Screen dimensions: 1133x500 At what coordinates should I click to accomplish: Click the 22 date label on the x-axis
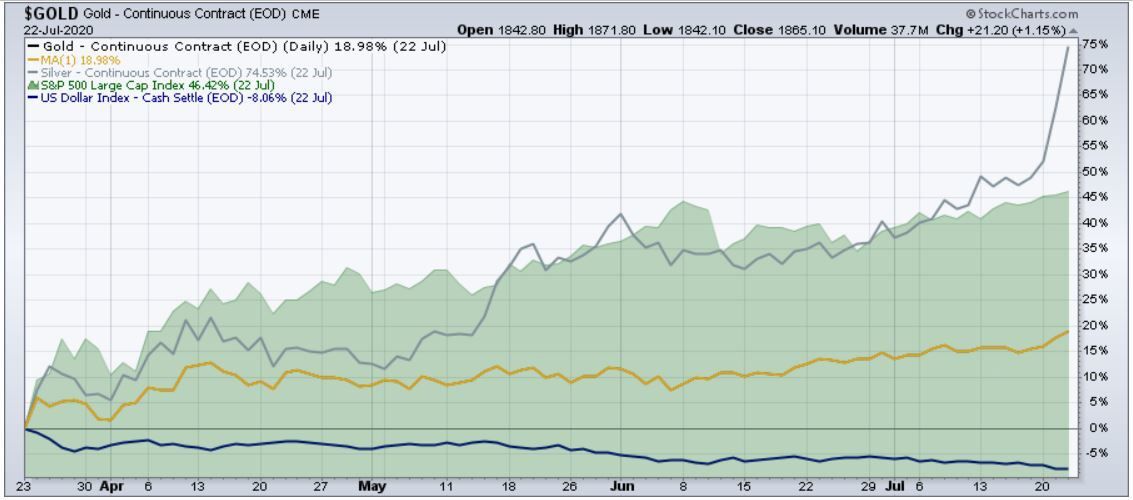(x=806, y=486)
